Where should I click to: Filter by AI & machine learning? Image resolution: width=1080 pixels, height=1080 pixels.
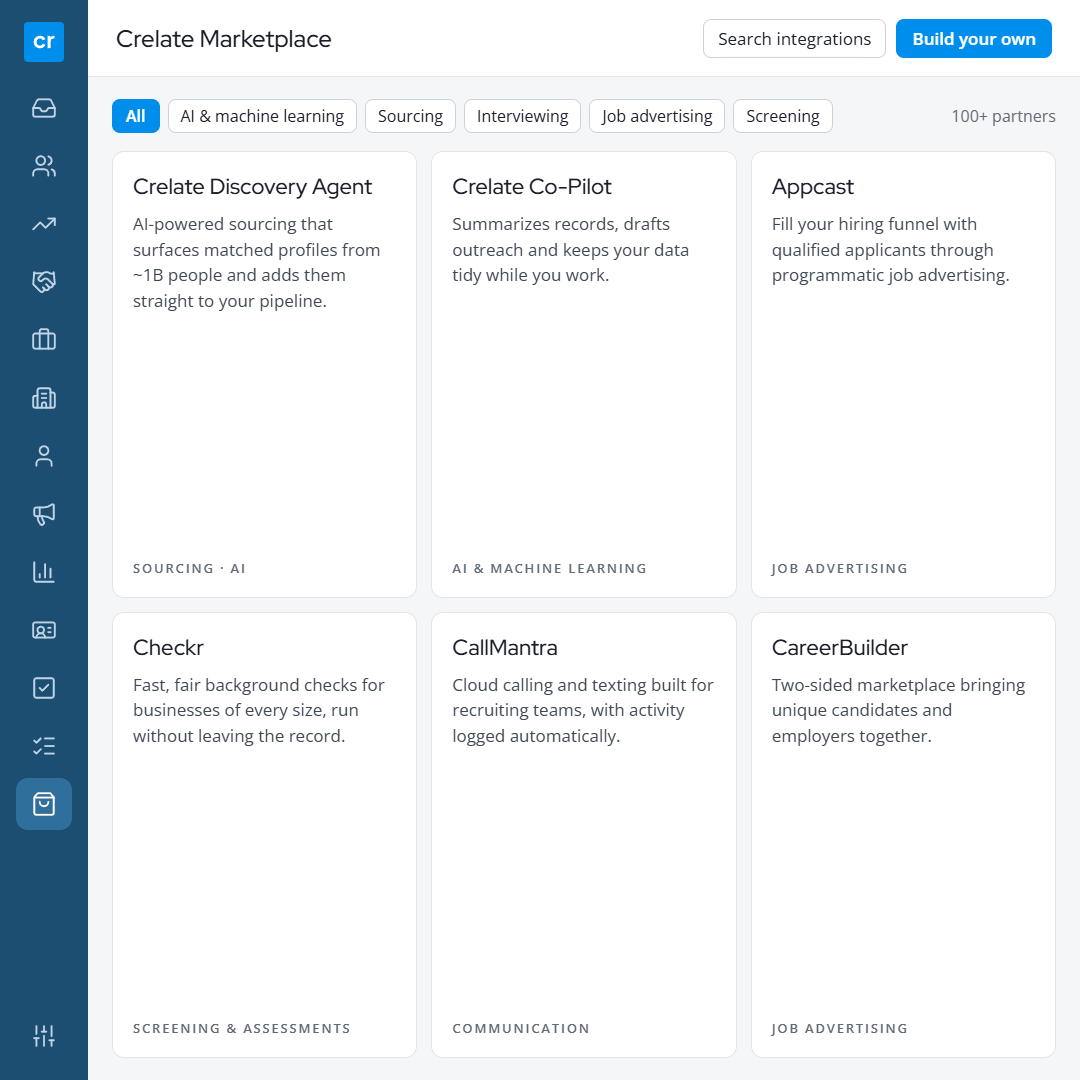point(262,116)
